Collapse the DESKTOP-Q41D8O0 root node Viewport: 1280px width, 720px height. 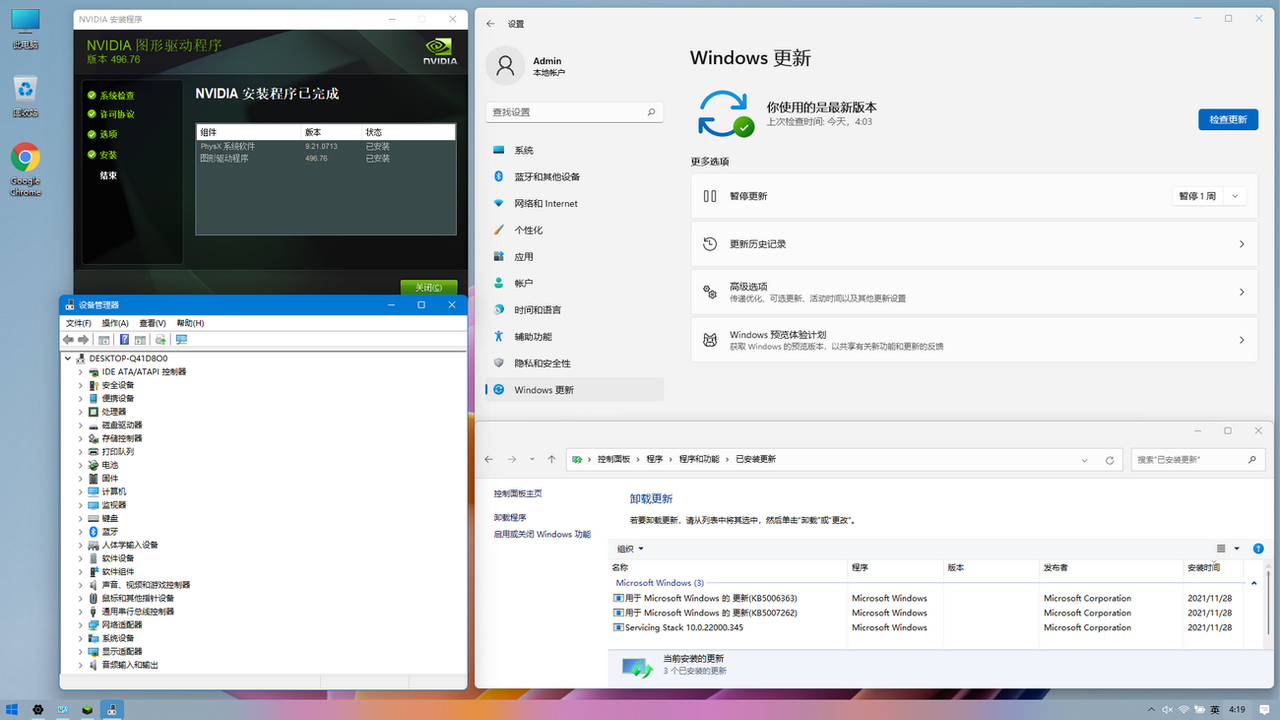point(68,358)
